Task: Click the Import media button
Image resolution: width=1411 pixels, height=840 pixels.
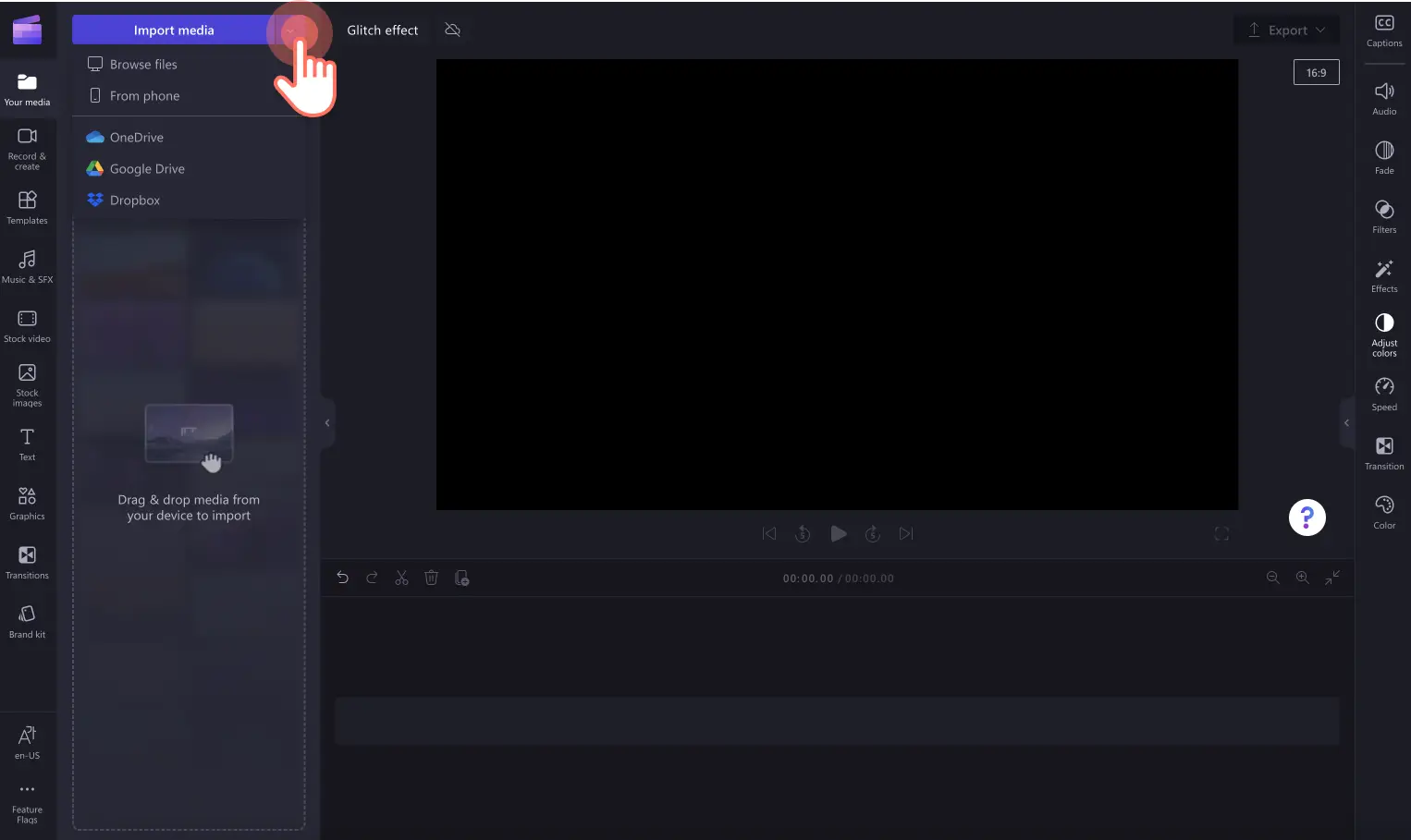Action: tap(174, 30)
